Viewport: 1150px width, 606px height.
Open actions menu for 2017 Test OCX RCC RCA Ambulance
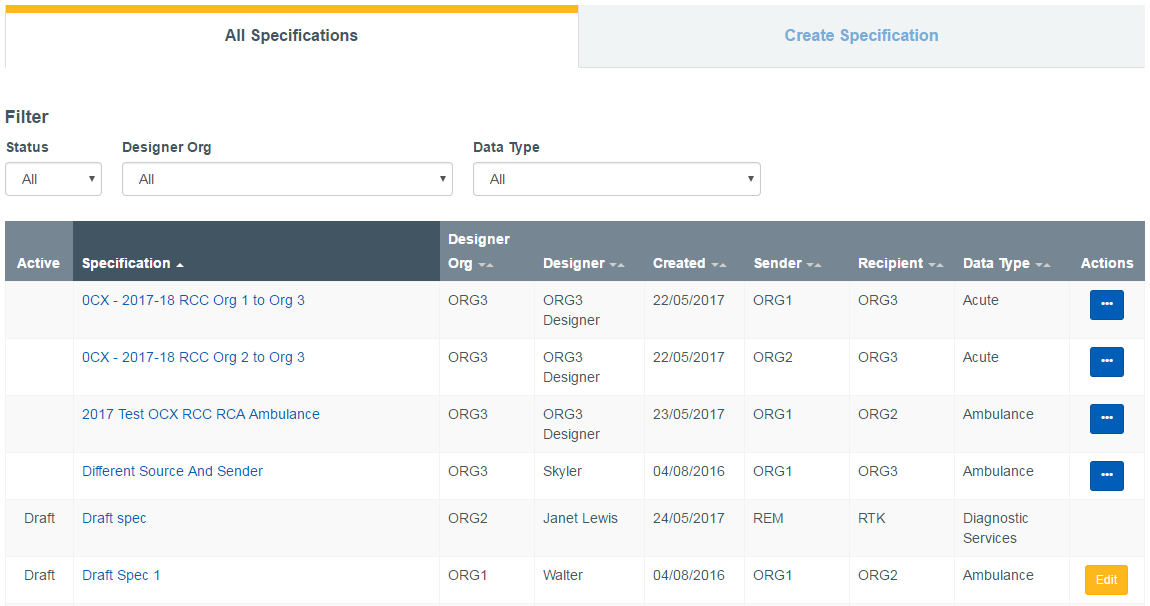1106,419
